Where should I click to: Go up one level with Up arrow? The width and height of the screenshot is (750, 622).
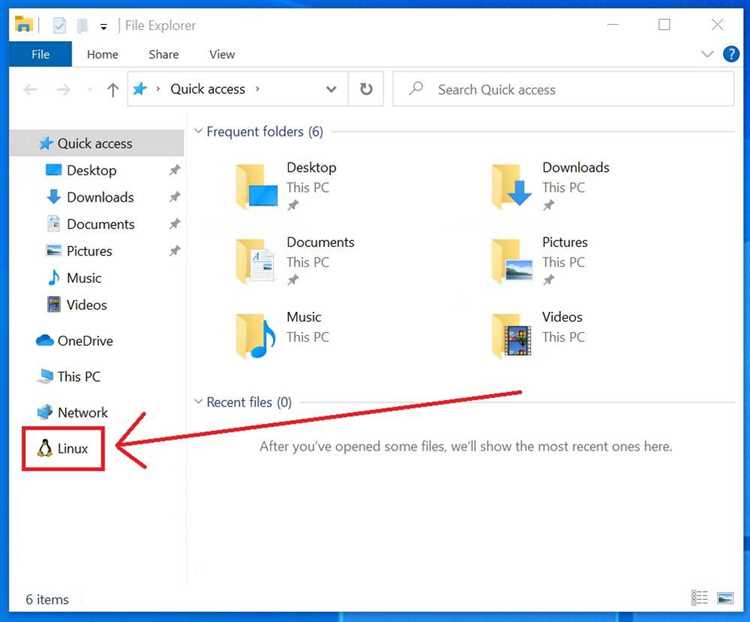[x=113, y=89]
